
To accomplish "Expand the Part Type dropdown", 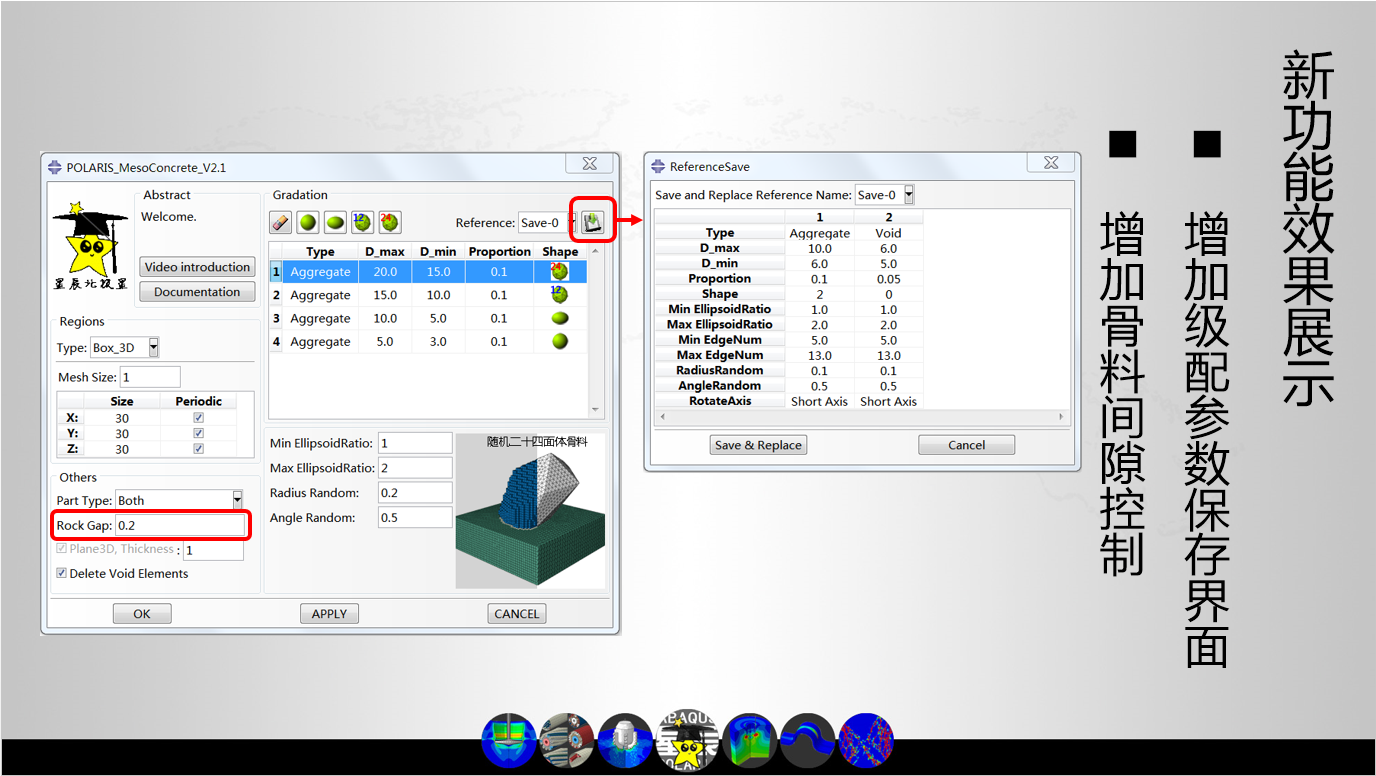I will click(x=237, y=500).
